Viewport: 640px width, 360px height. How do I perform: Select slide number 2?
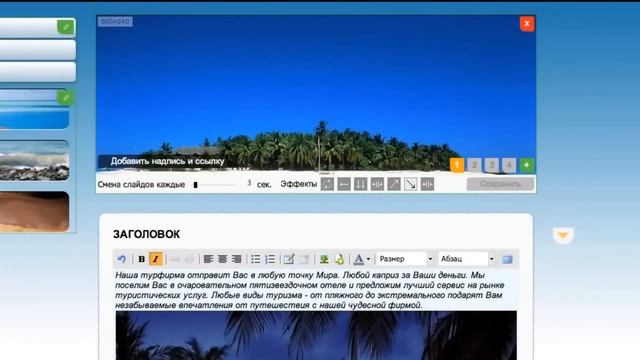tap(474, 165)
